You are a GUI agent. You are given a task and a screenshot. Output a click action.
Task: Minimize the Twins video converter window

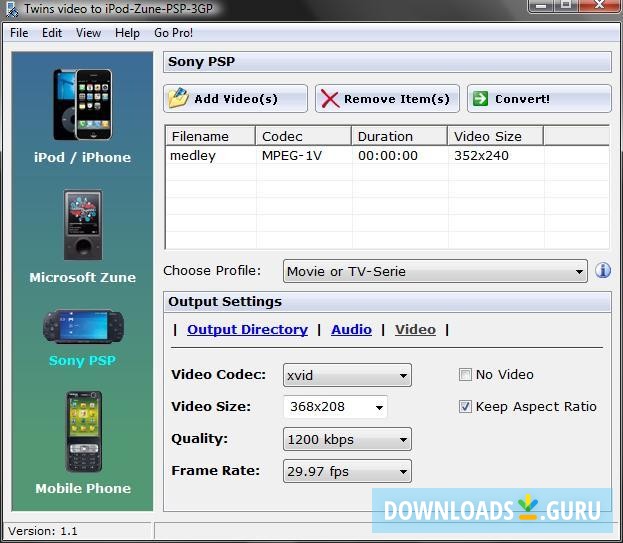[x=540, y=5]
